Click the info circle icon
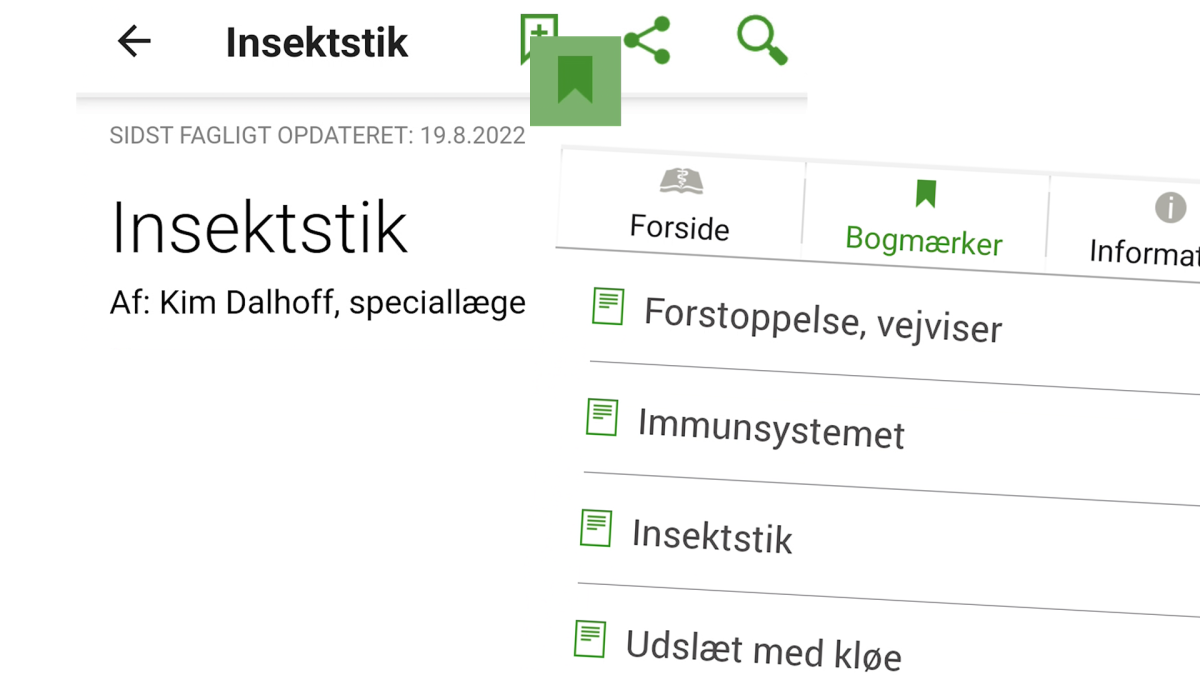 click(1170, 208)
